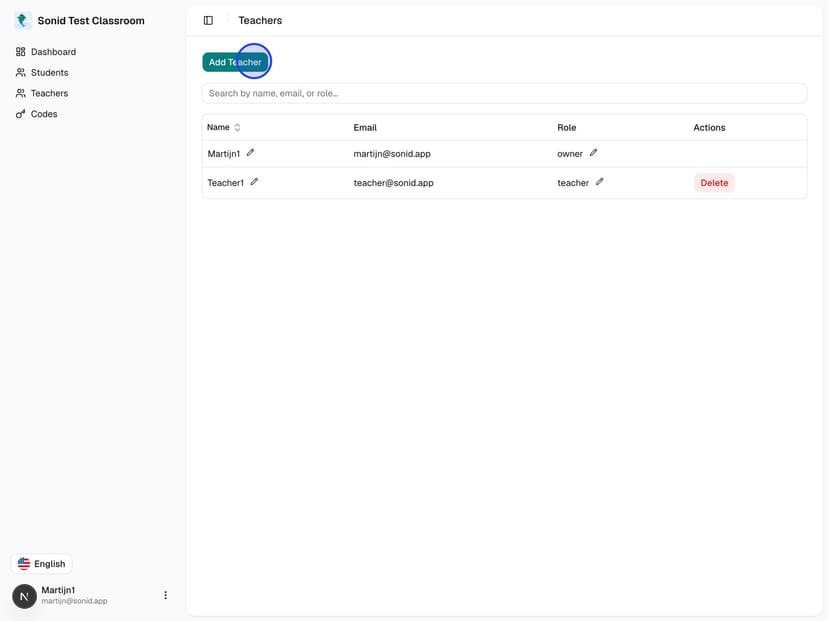828x621 pixels.
Task: Toggle the sidebar panel icon
Action: click(x=208, y=21)
